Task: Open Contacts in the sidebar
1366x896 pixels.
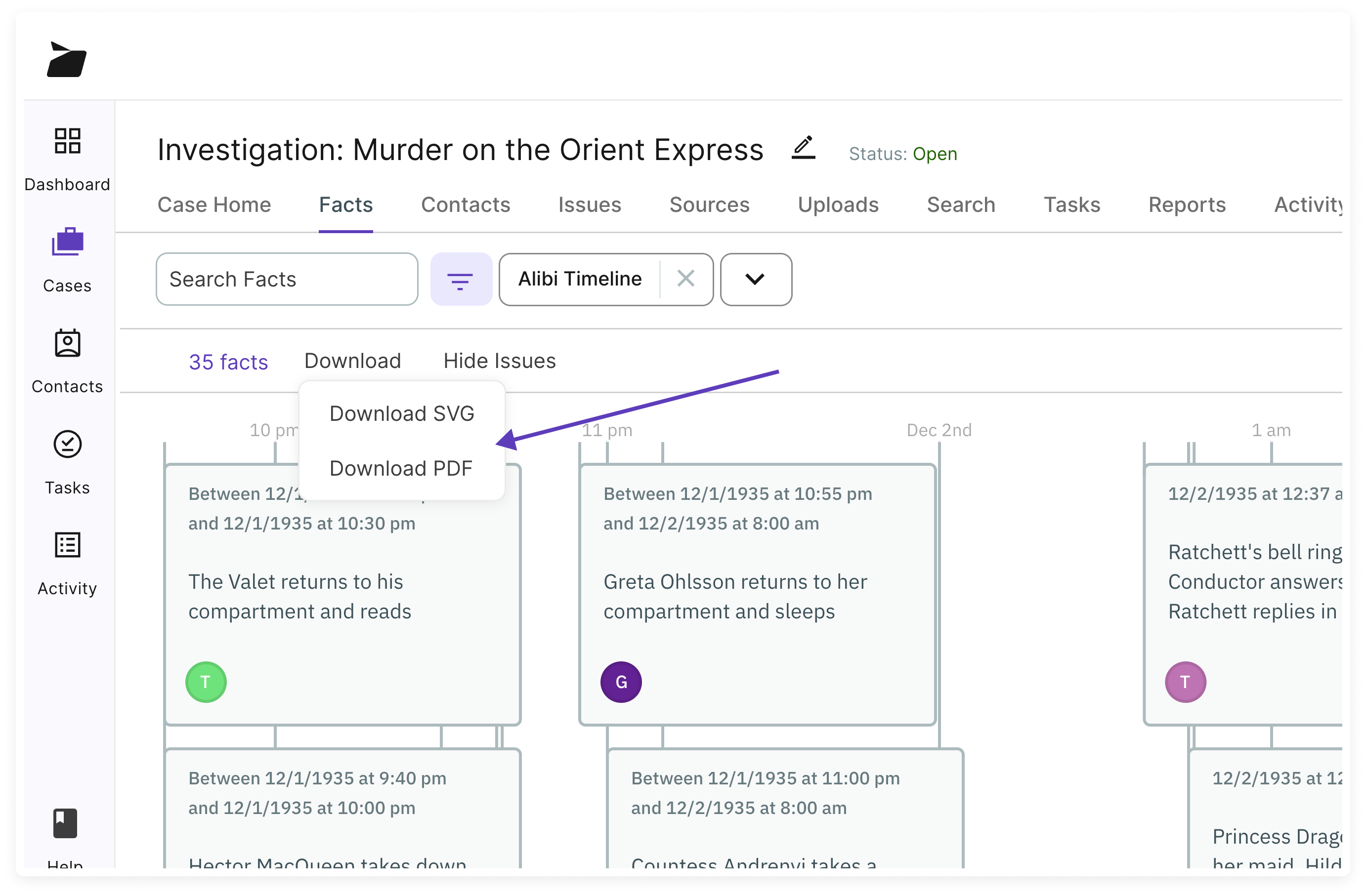Action: [x=67, y=344]
